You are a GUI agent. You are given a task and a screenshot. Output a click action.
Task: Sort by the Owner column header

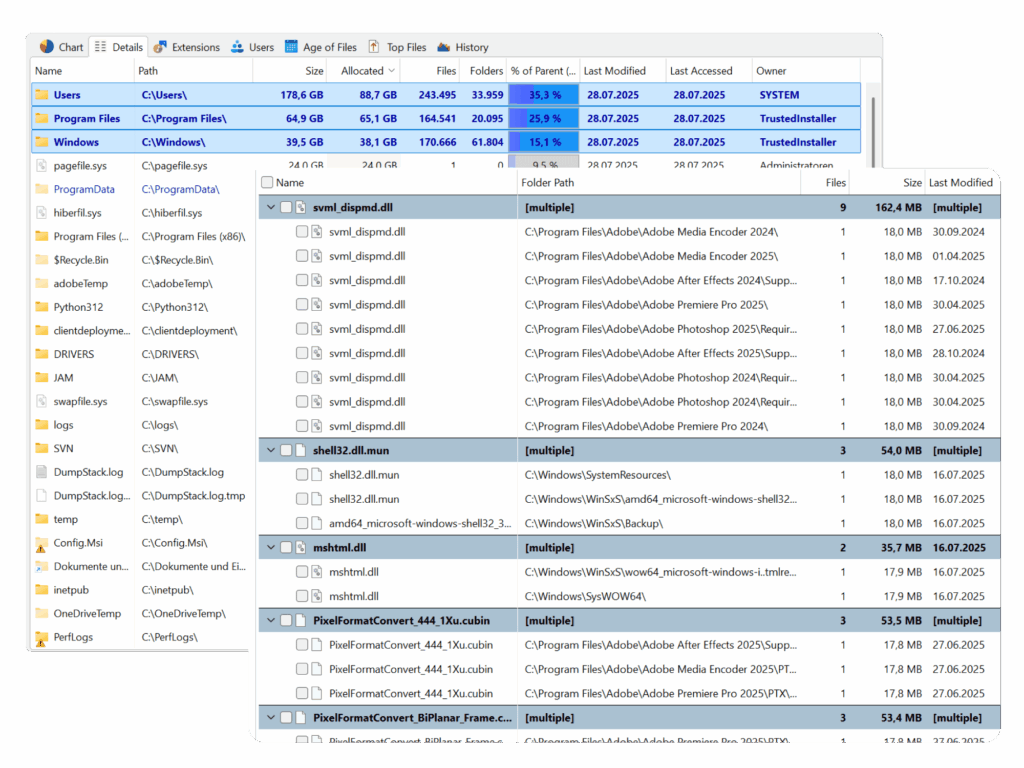click(805, 71)
